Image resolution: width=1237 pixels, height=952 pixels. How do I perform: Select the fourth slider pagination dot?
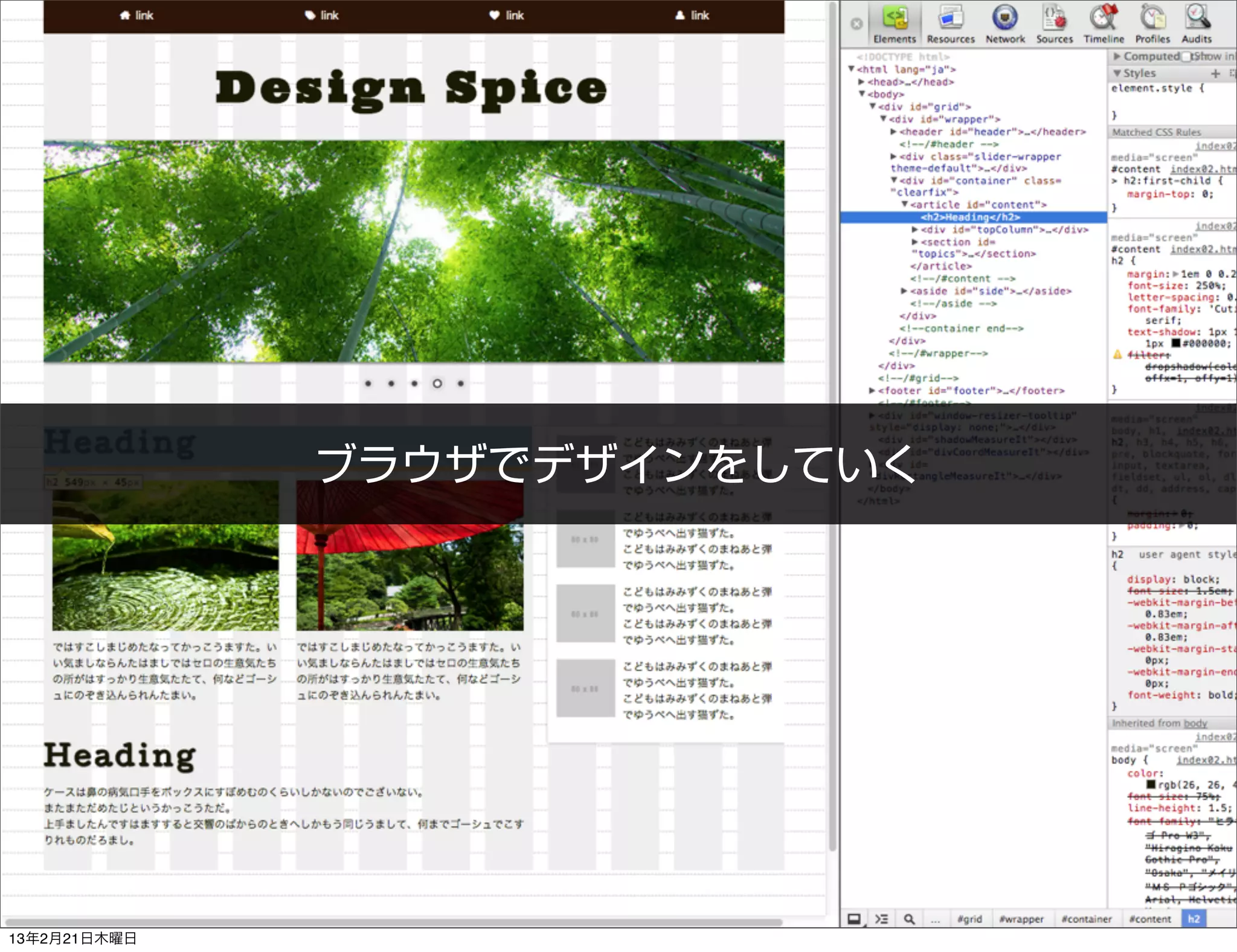[437, 384]
